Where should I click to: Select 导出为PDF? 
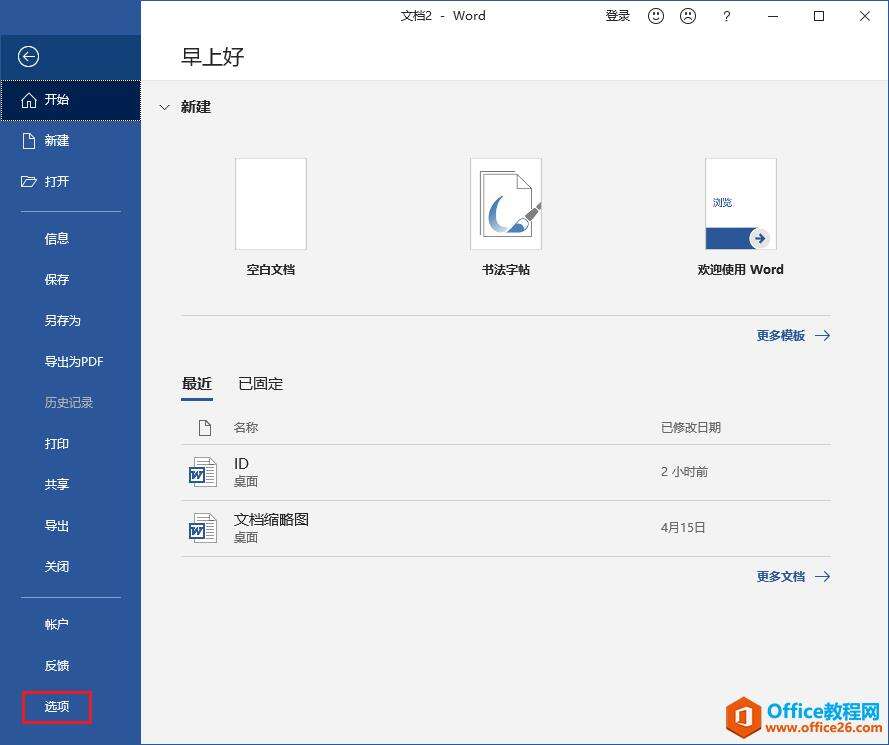[x=74, y=361]
